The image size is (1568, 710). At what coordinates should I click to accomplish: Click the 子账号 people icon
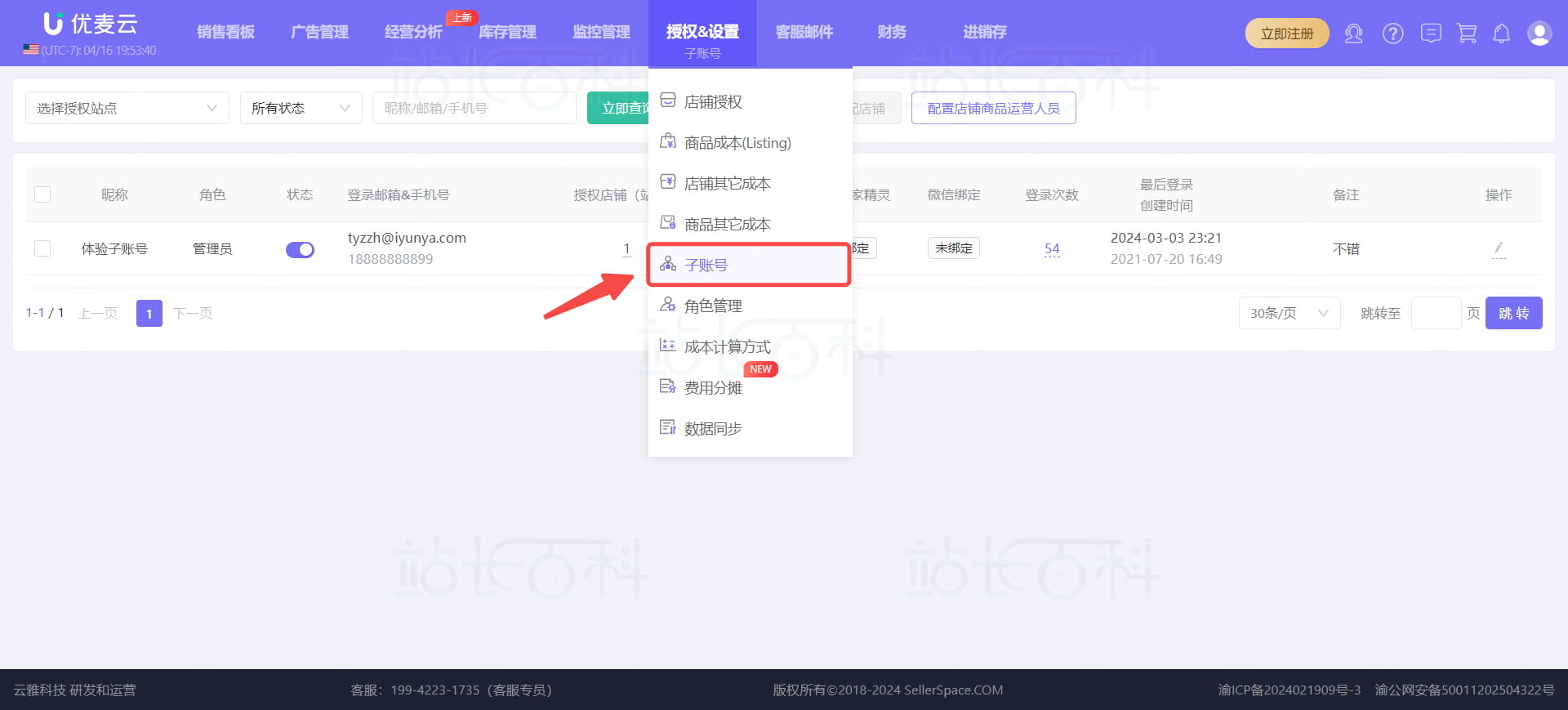pyautogui.click(x=668, y=264)
